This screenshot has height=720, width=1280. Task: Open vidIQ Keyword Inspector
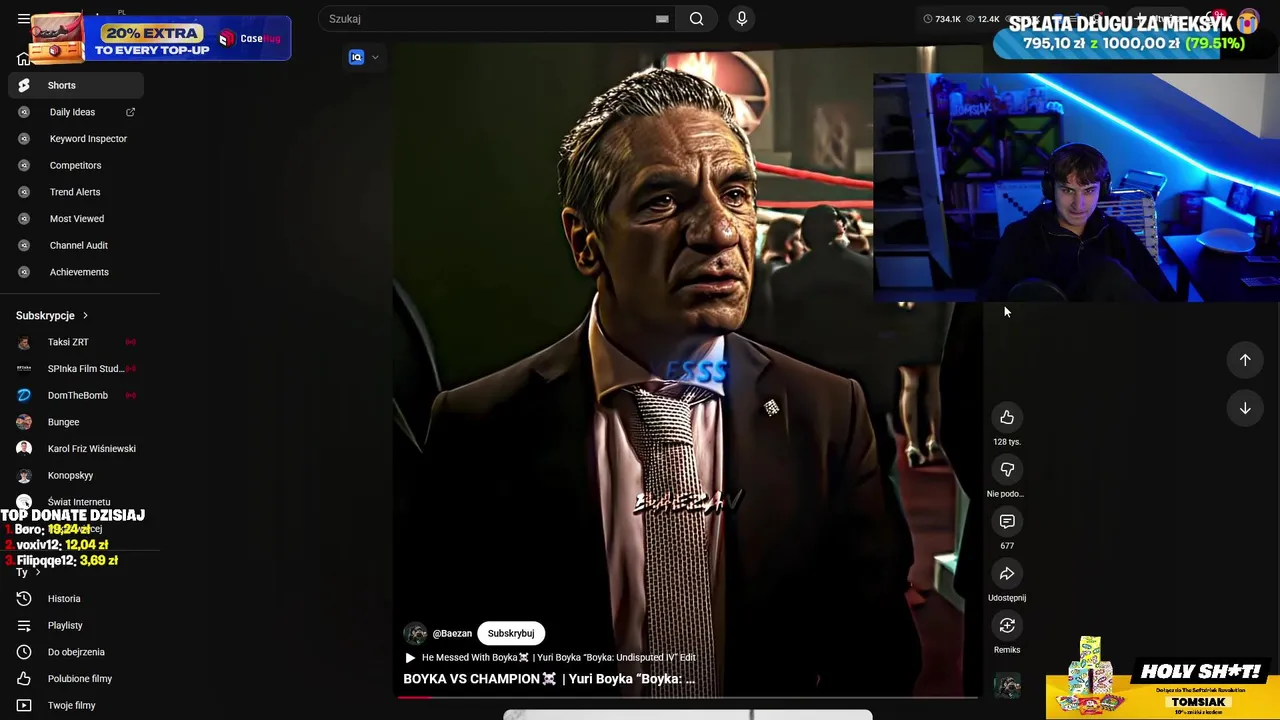tap(88, 139)
